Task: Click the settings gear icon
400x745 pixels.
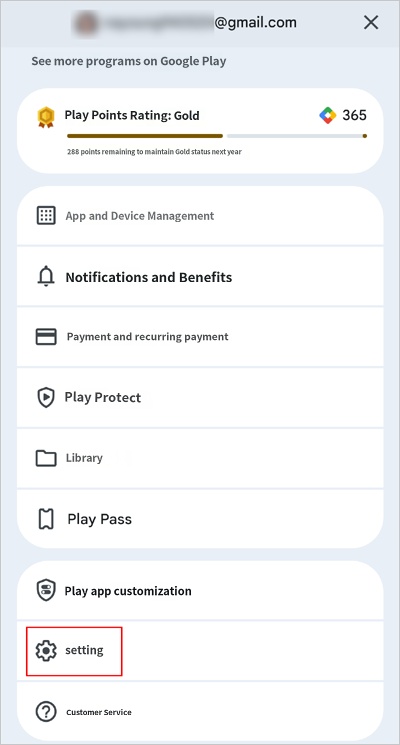Action: [x=46, y=650]
